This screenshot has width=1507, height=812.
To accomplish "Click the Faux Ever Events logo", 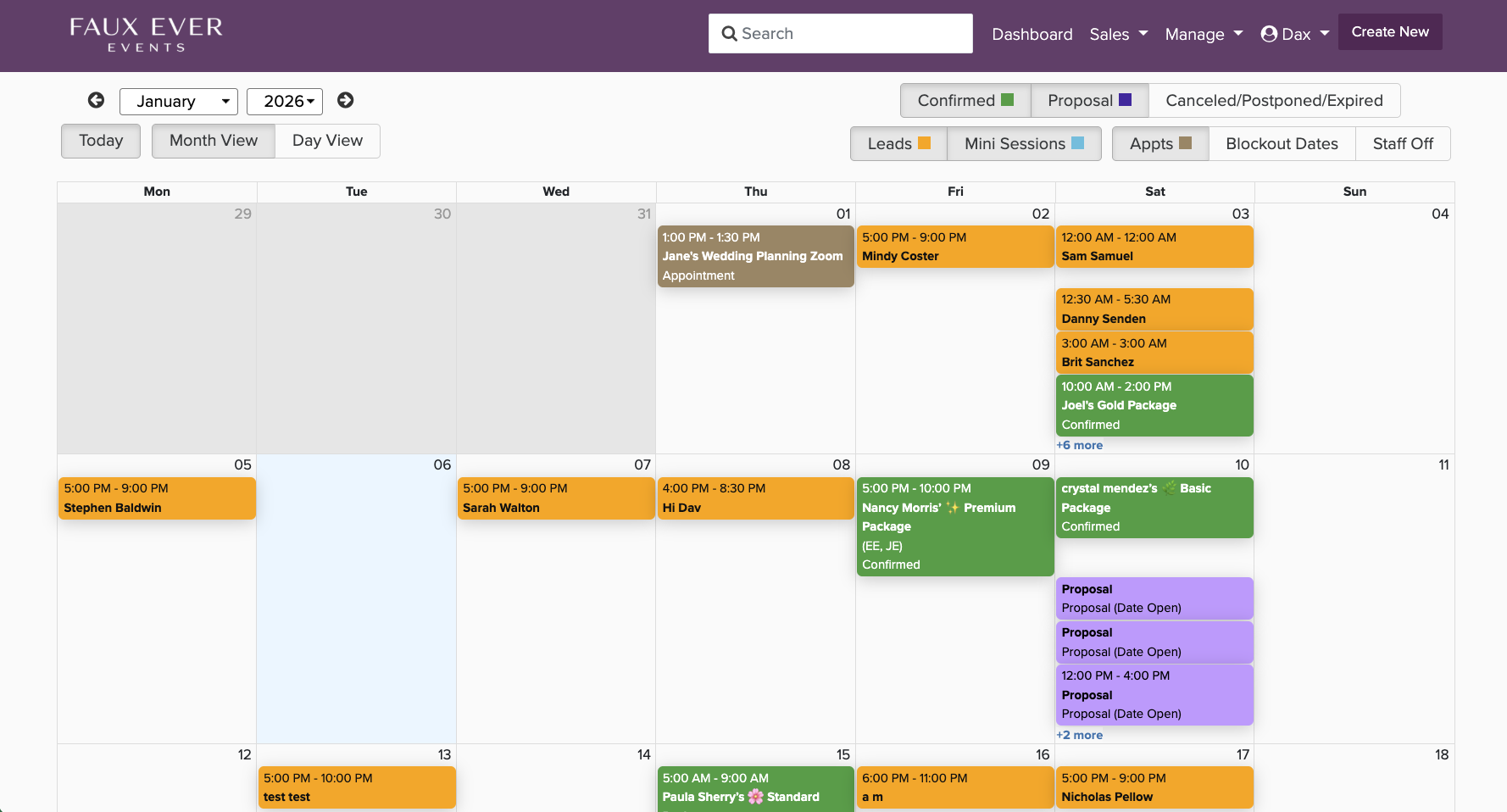I will [x=145, y=34].
